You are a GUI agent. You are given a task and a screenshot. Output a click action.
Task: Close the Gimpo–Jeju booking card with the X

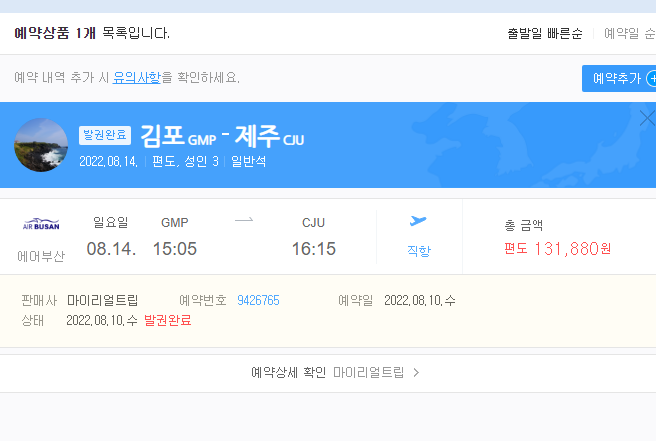(x=647, y=119)
